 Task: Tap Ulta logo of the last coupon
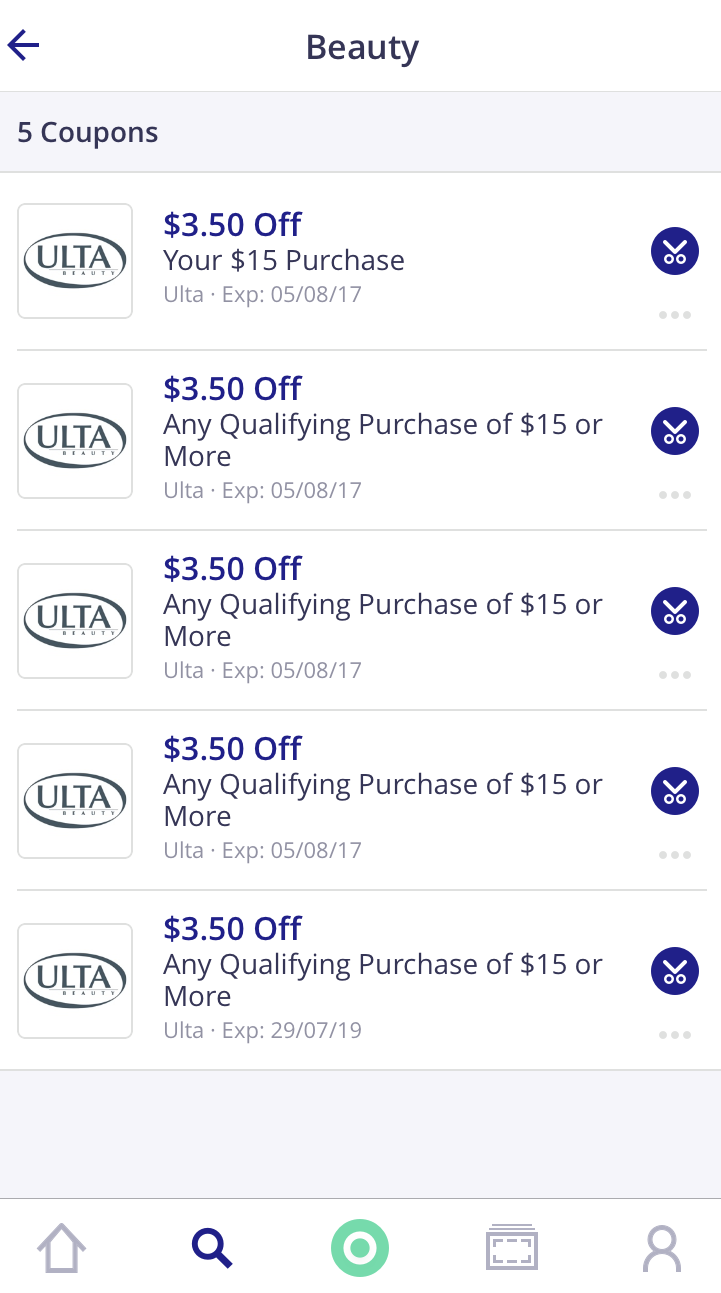coord(75,981)
